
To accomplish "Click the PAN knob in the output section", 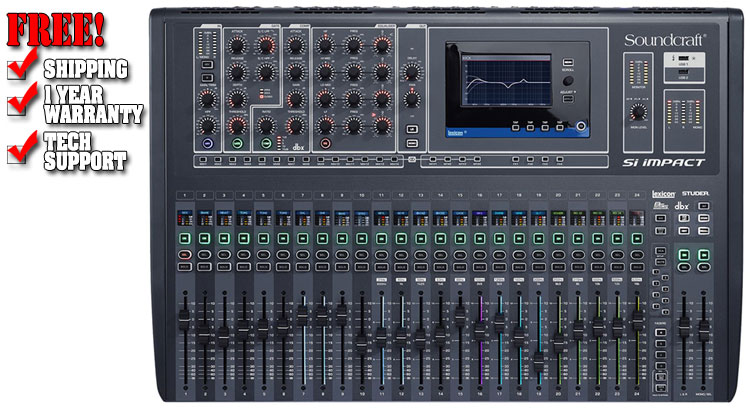I will point(411,100).
